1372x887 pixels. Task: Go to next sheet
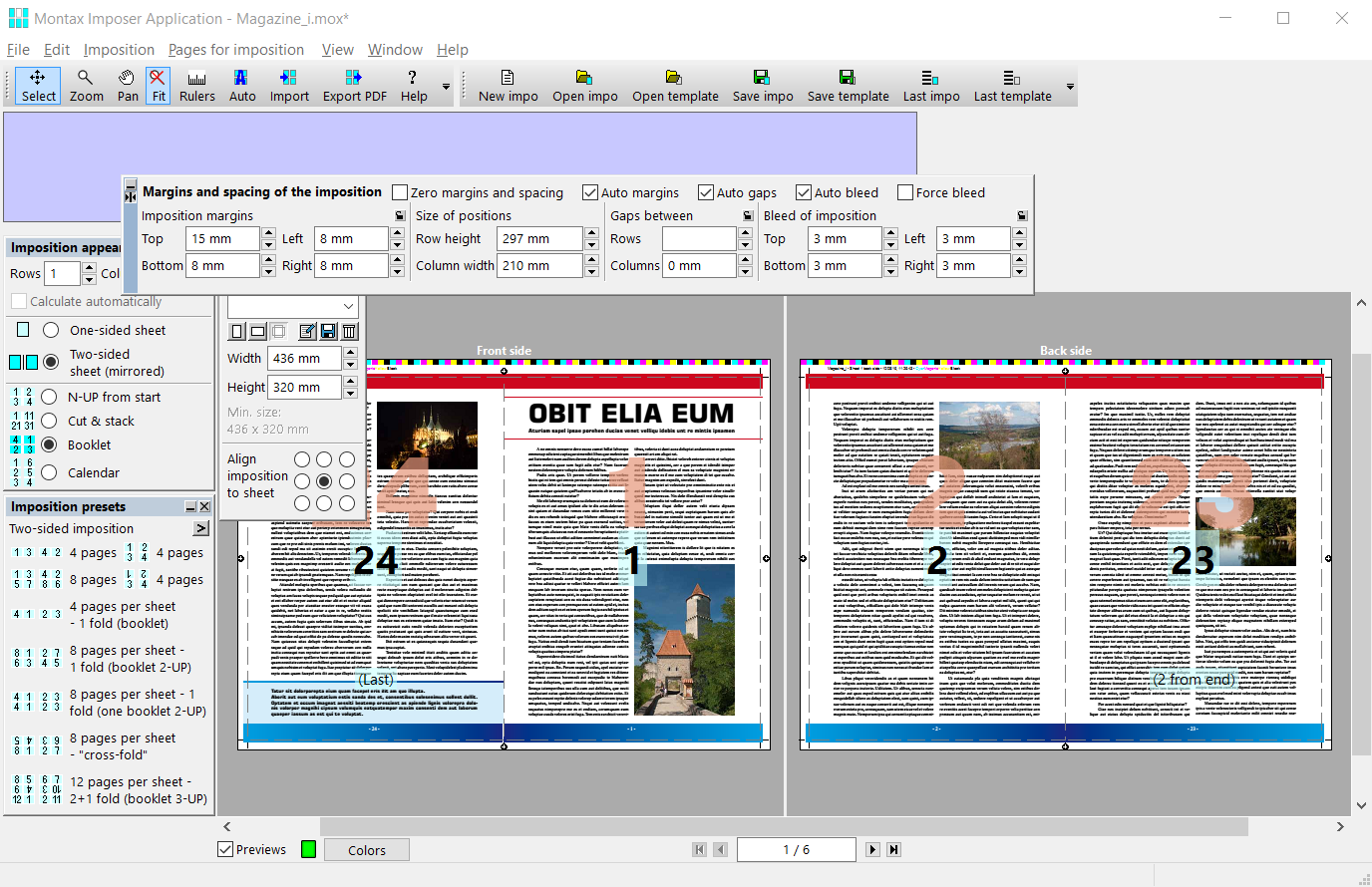tap(872, 849)
